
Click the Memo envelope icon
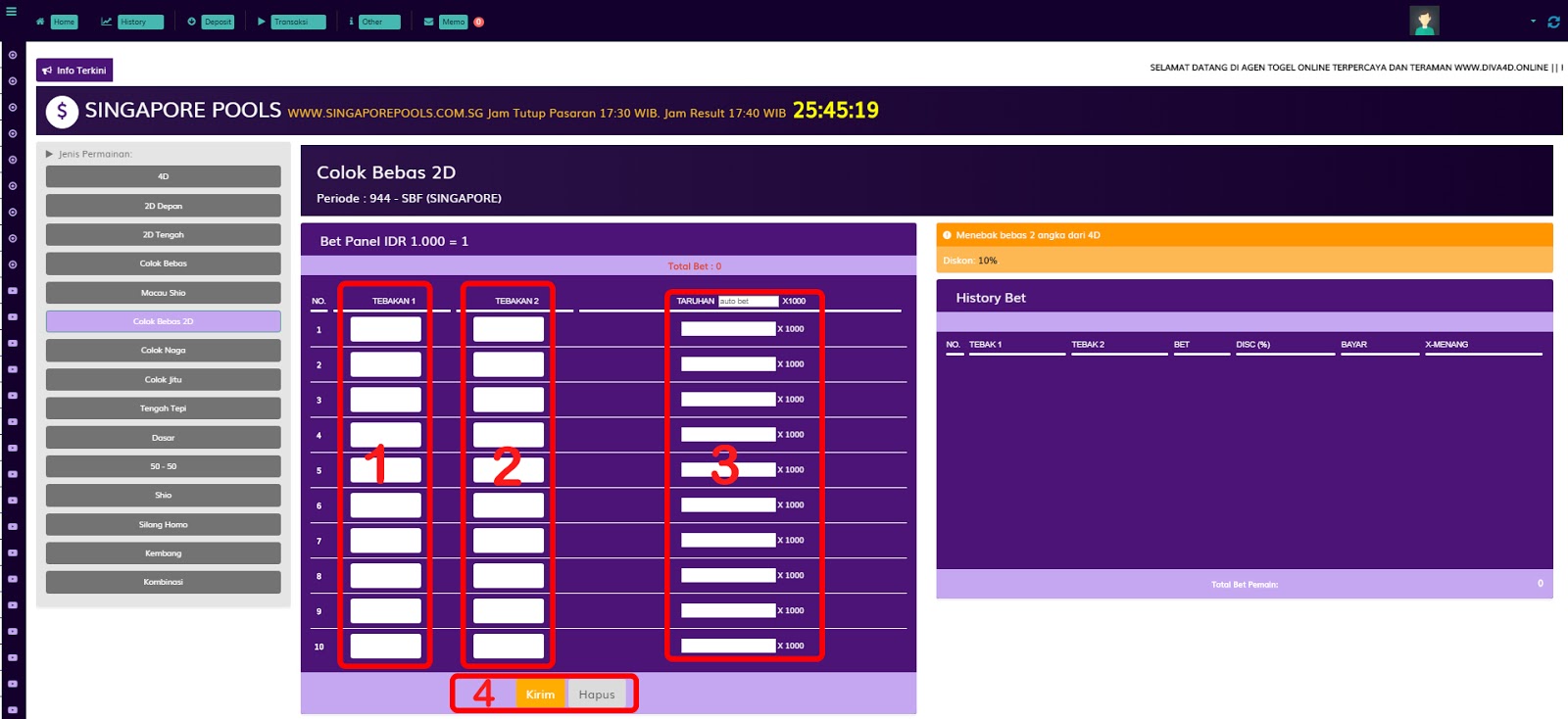tap(429, 22)
